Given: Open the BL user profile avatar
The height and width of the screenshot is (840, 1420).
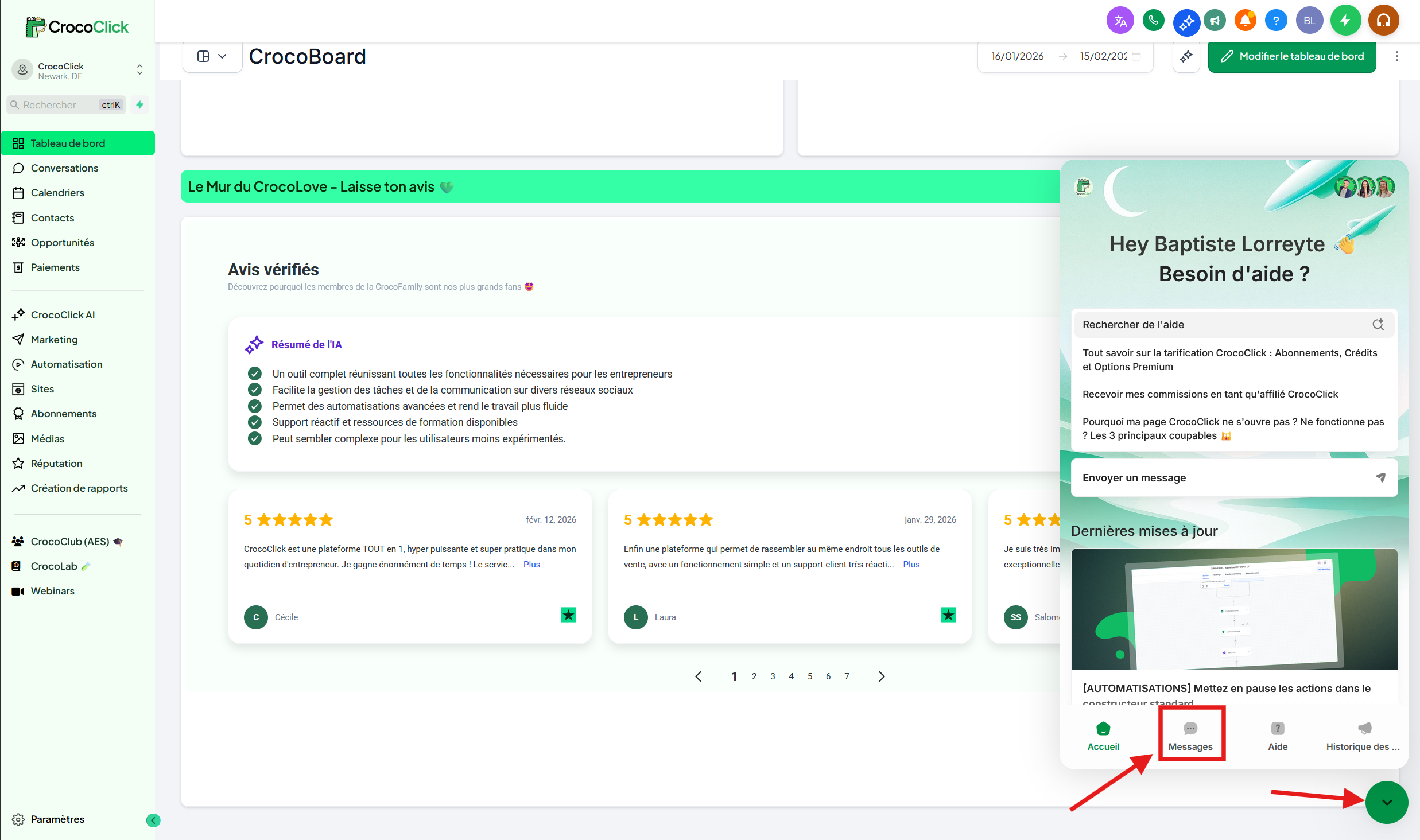Looking at the screenshot, I should pos(1309,21).
